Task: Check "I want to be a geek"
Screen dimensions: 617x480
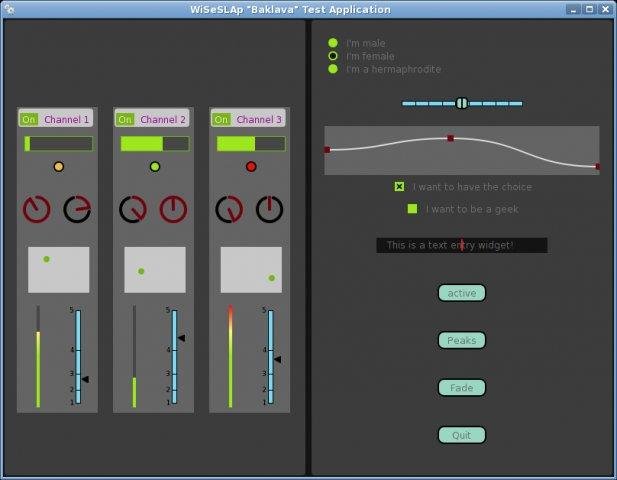Action: pos(412,209)
